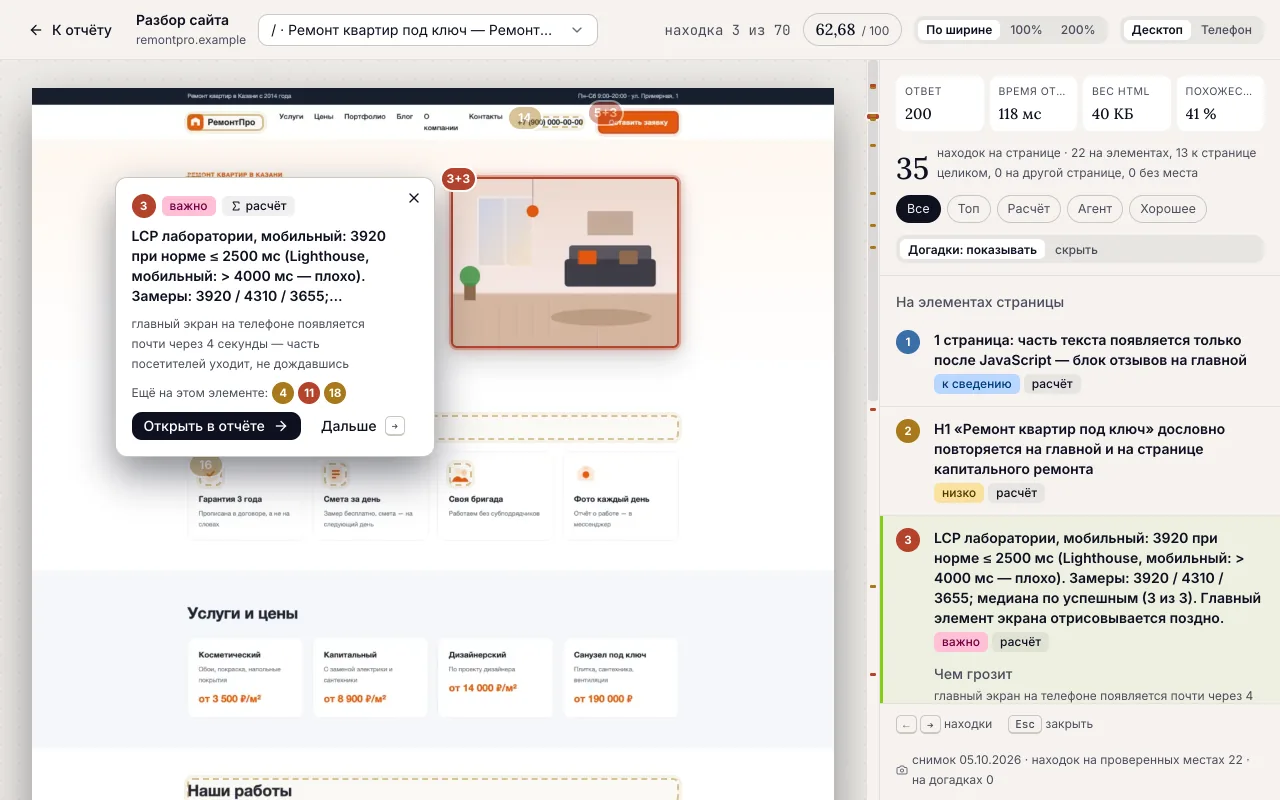Viewport: 1280px width, 800px height.
Task: Click the important tag важно in popup
Action: [188, 206]
